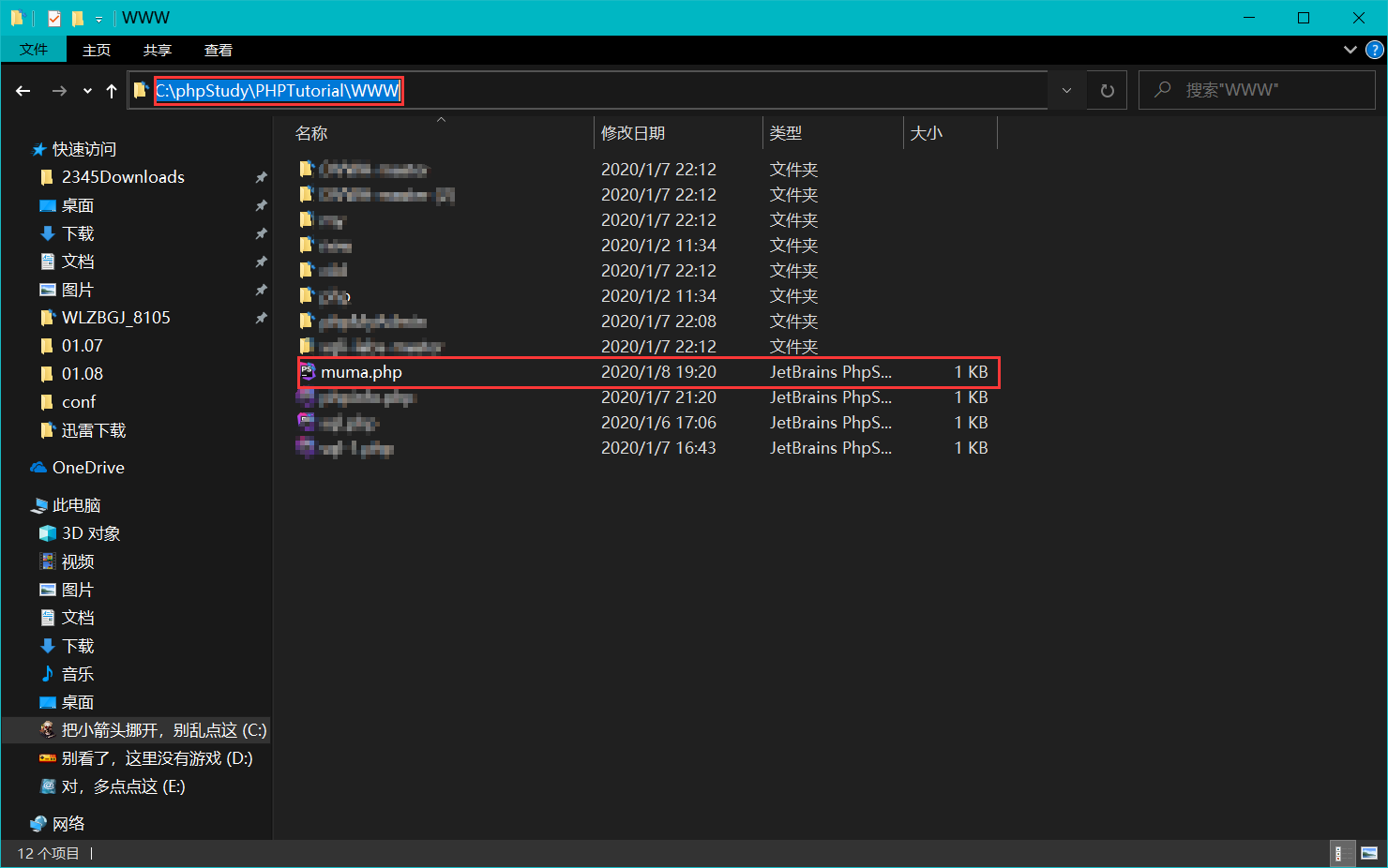Select 快速访问 in the navigation pane

[84, 149]
